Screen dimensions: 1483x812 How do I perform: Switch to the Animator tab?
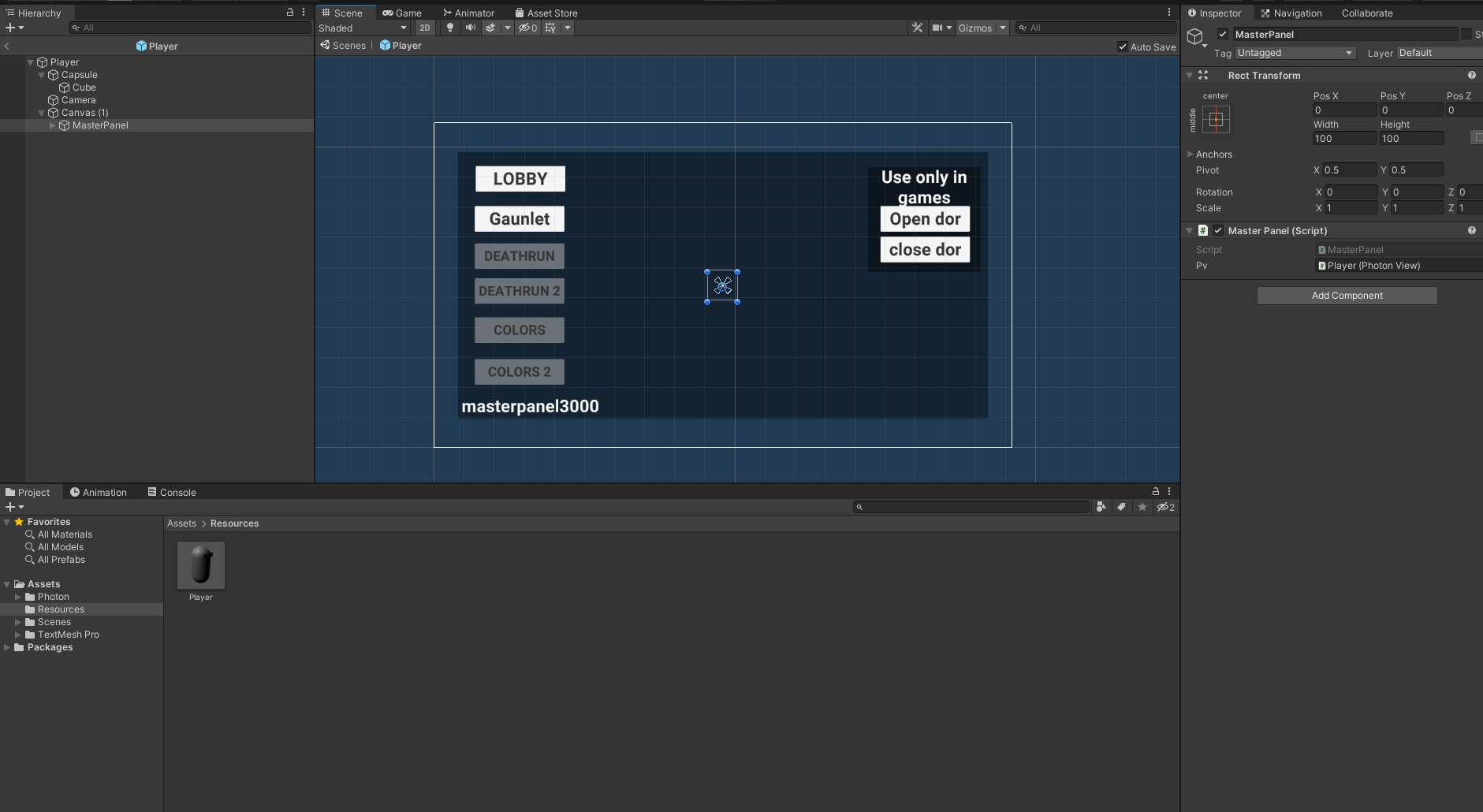coord(468,13)
